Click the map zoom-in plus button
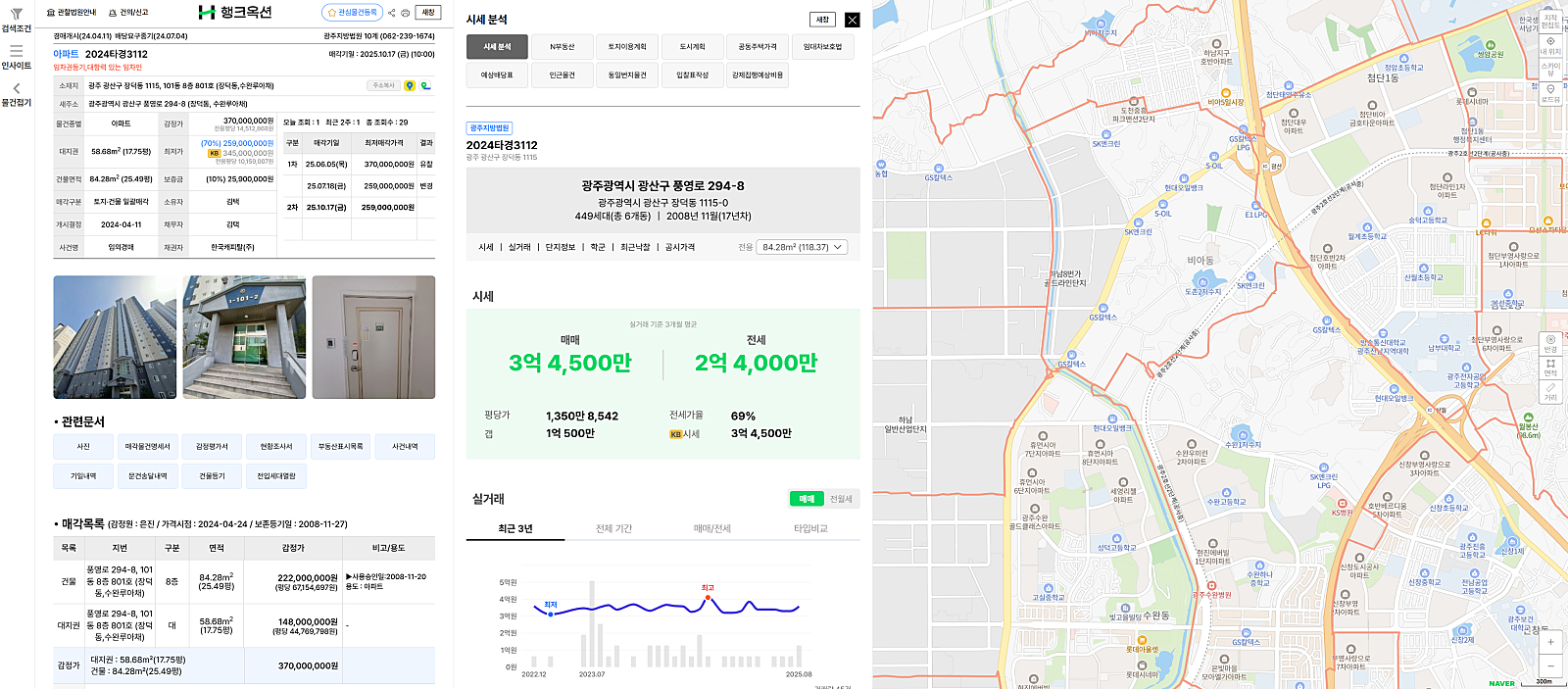This screenshot has height=689, width=1568. point(1550,643)
